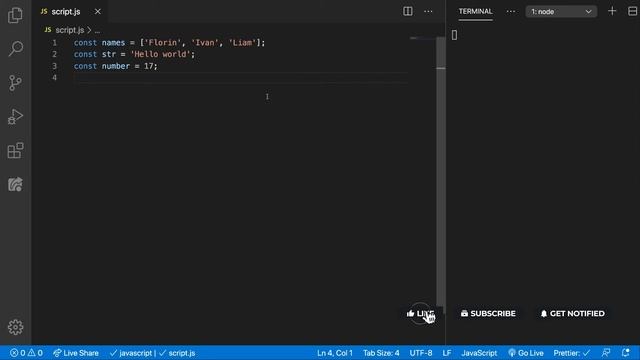Change end of line sequence 'LF'
The height and width of the screenshot is (360, 640).
[x=447, y=353]
